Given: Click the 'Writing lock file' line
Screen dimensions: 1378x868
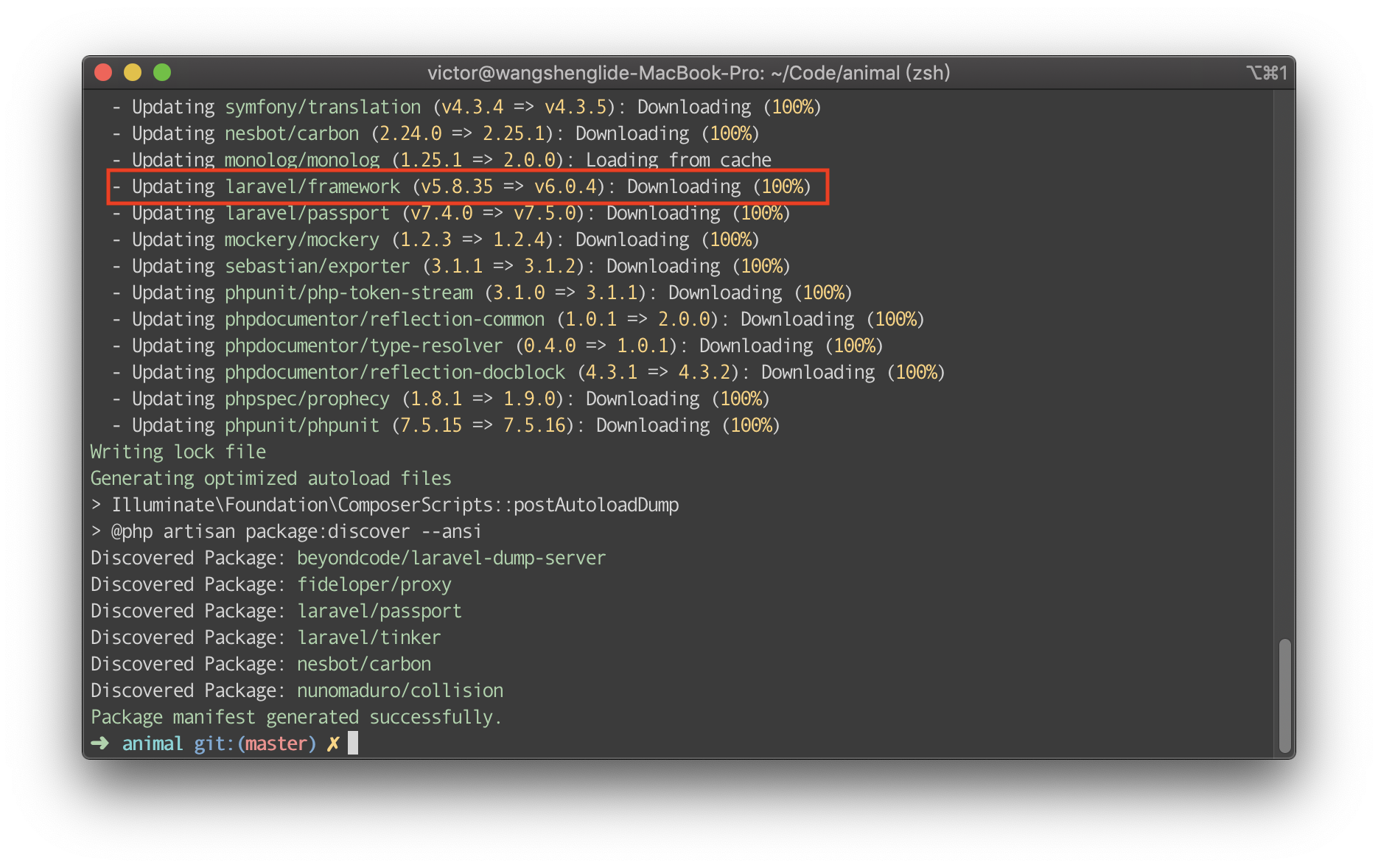Looking at the screenshot, I should [x=178, y=452].
